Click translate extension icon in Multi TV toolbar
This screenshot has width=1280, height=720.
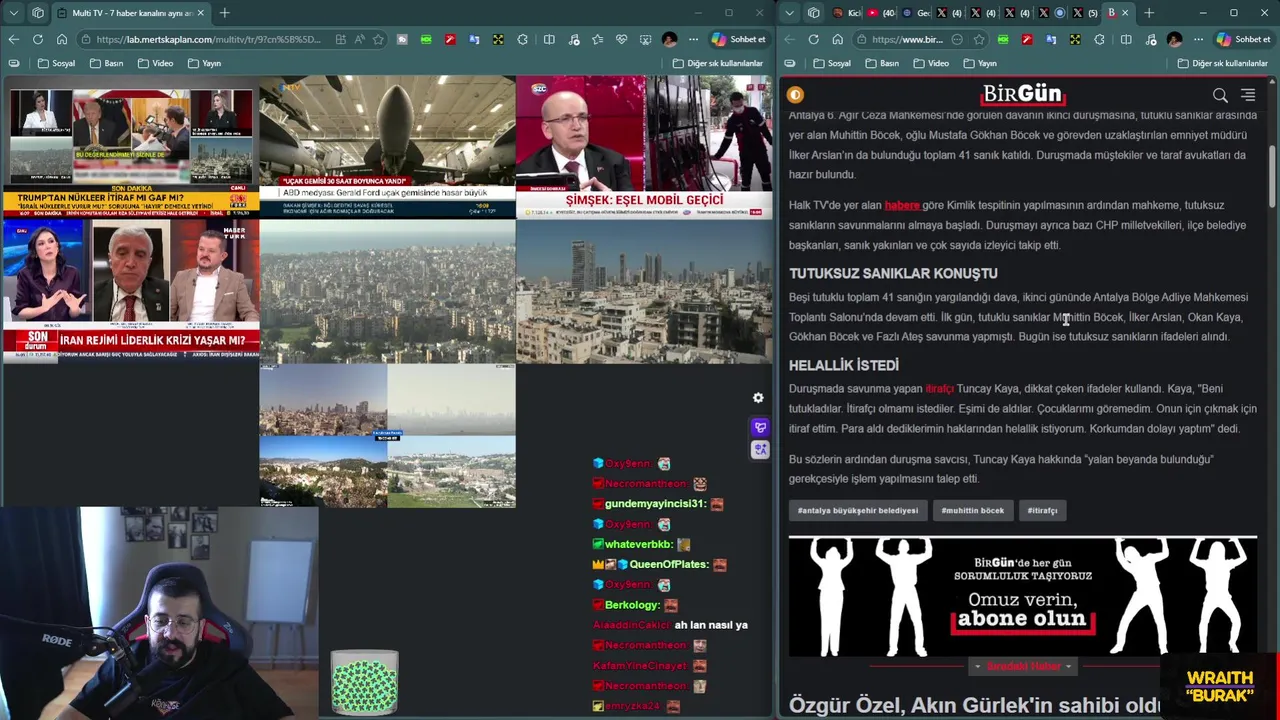pos(474,39)
